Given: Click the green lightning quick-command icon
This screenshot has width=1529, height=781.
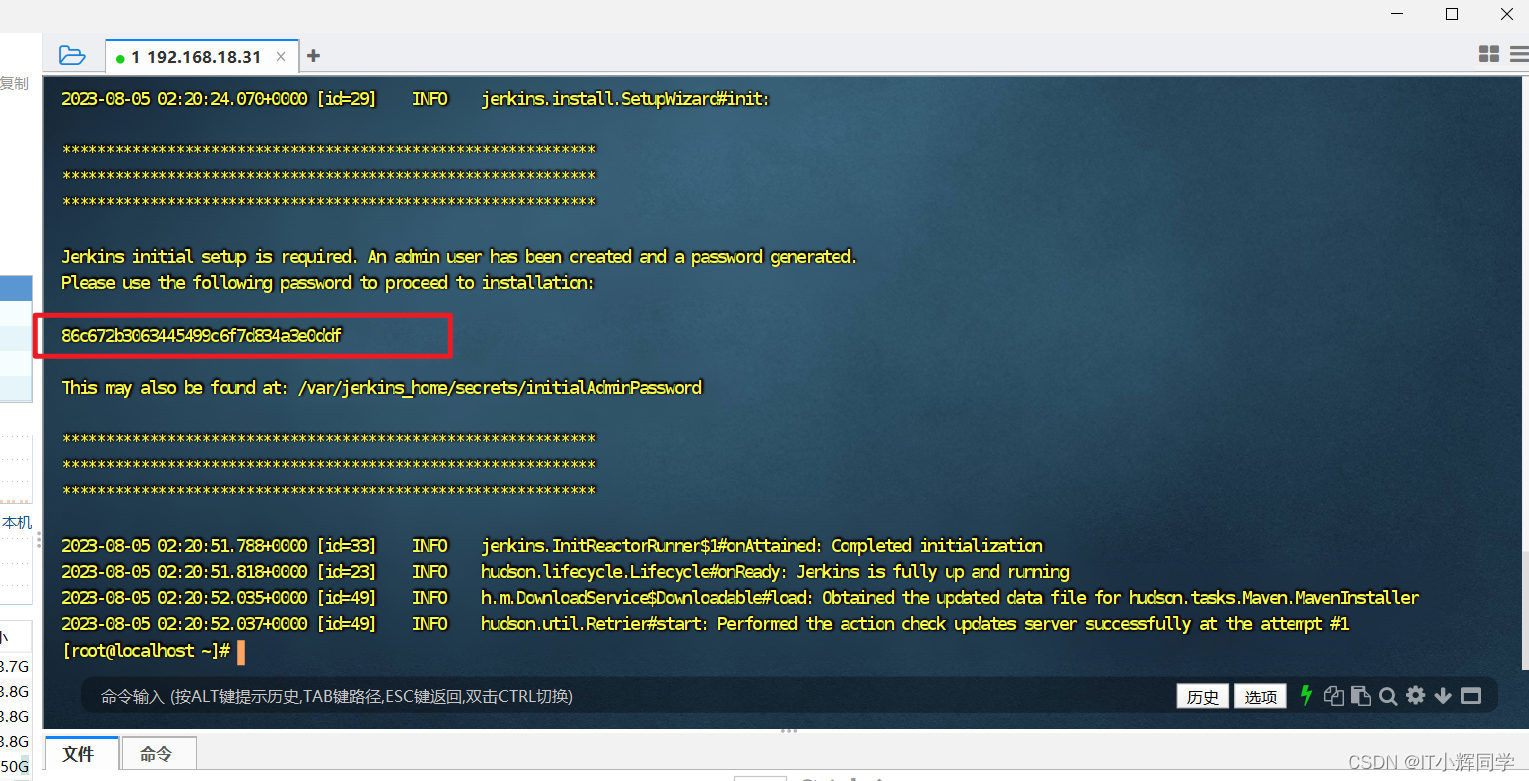Looking at the screenshot, I should point(1306,696).
